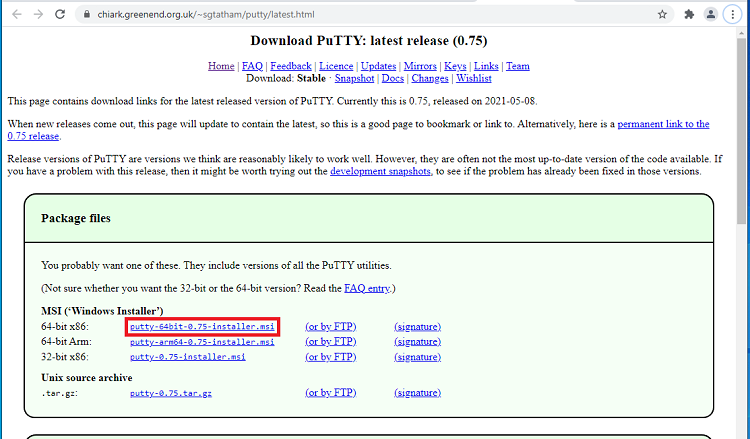
Task: Open the Wishlist link
Action: pos(474,78)
